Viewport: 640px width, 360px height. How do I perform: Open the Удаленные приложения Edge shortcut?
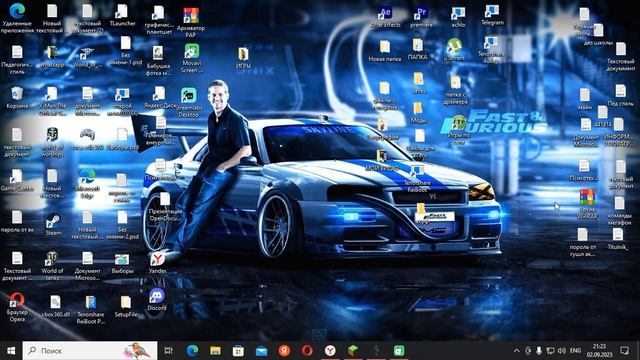point(17,18)
